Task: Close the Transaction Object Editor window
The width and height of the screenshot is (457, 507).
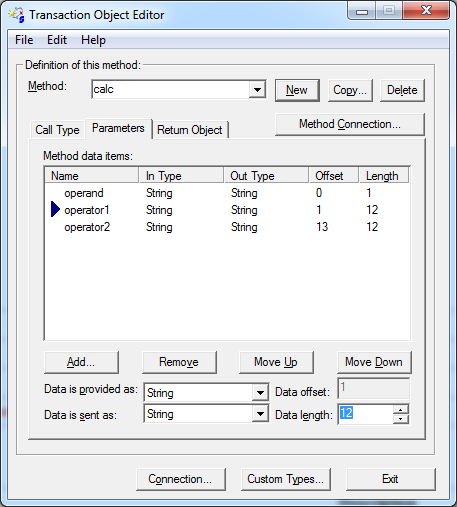Action: click(426, 11)
